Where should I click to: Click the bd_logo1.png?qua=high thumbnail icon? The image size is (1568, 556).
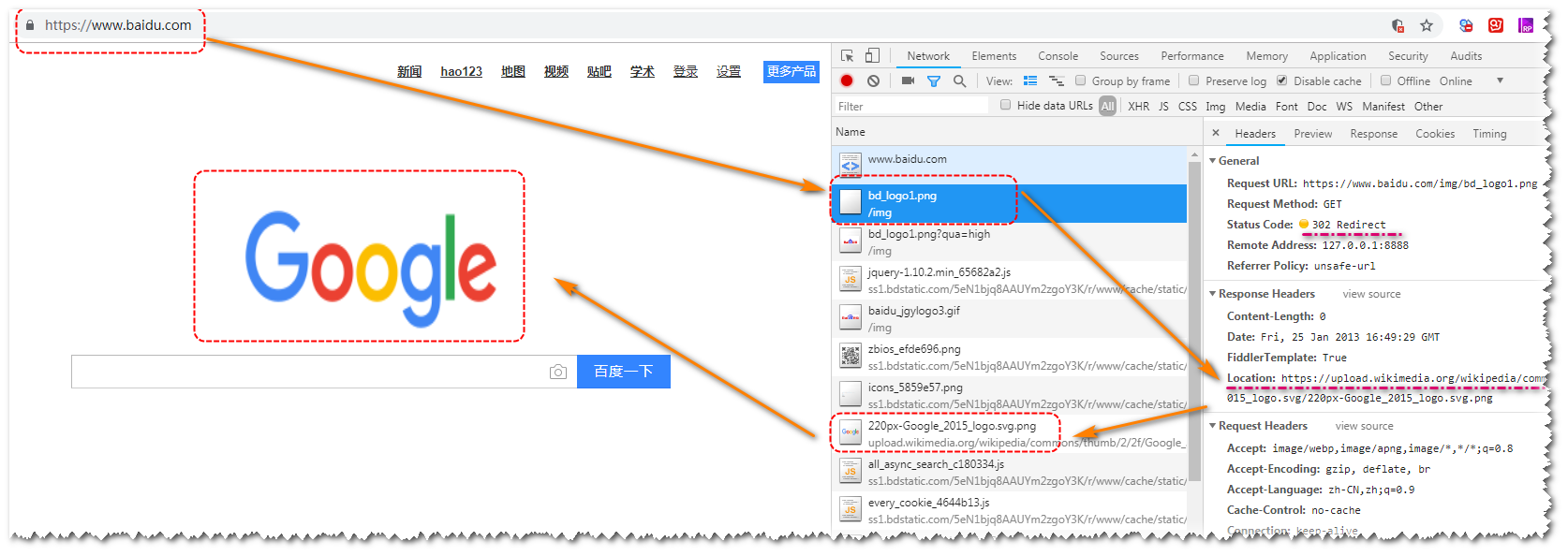click(851, 241)
